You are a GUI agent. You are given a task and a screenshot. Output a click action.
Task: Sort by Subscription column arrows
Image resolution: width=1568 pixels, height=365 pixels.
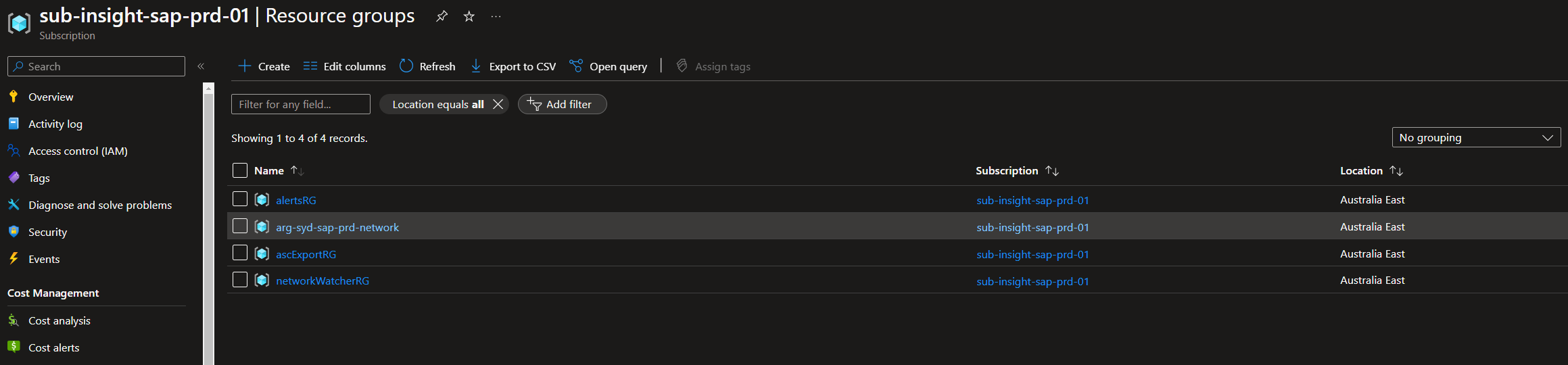pyautogui.click(x=1052, y=171)
